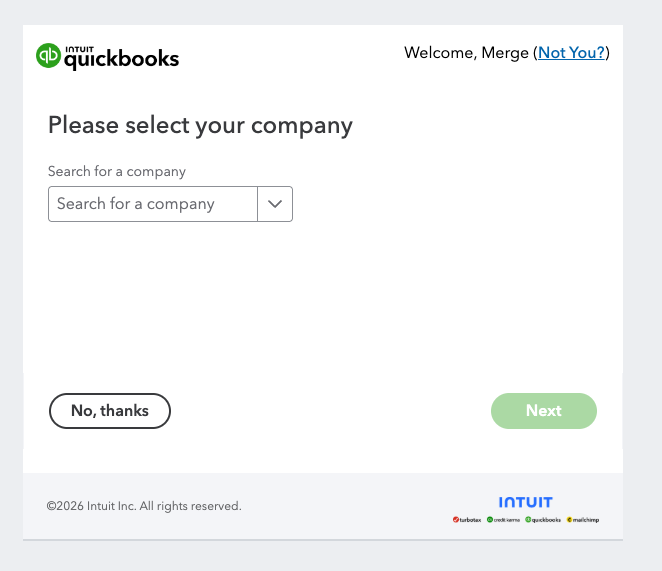The image size is (662, 571).
Task: Click the QuickBooks logo in the footer
Action: (x=543, y=520)
